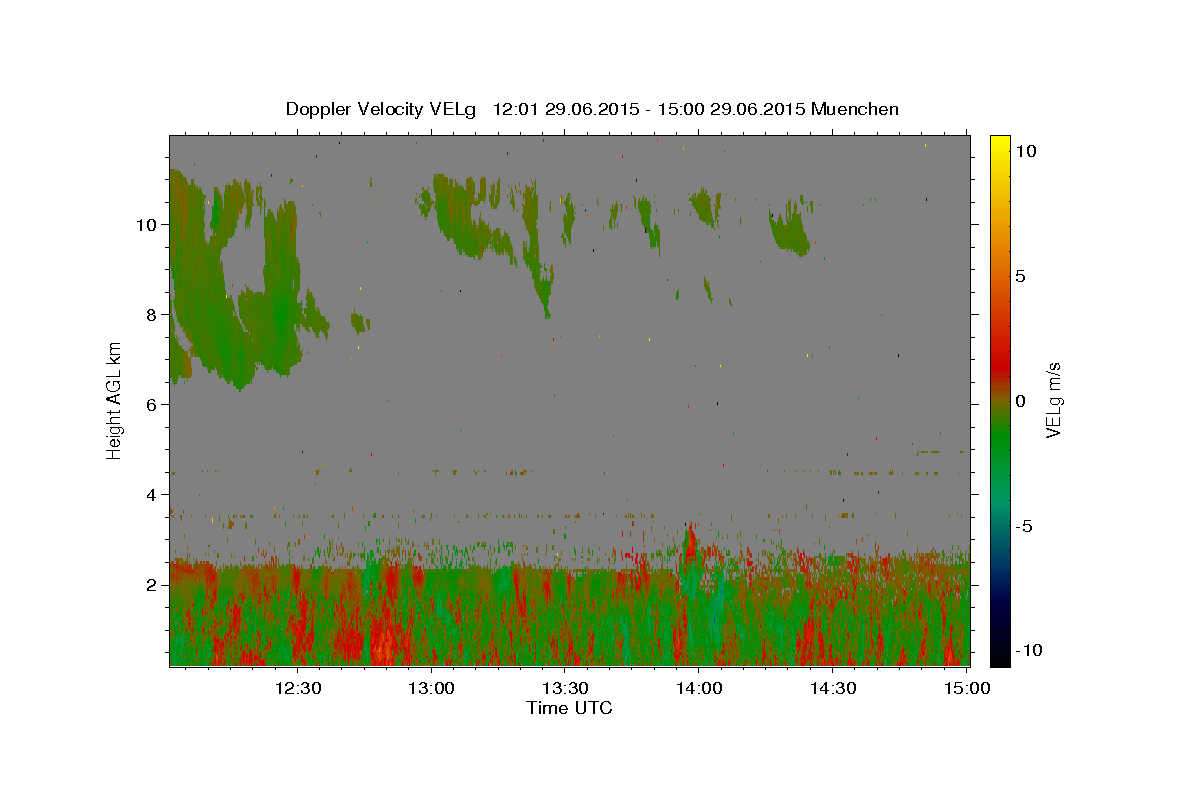Pick the yellow top of the colorbar
This screenshot has height=800, width=1200.
(999, 142)
